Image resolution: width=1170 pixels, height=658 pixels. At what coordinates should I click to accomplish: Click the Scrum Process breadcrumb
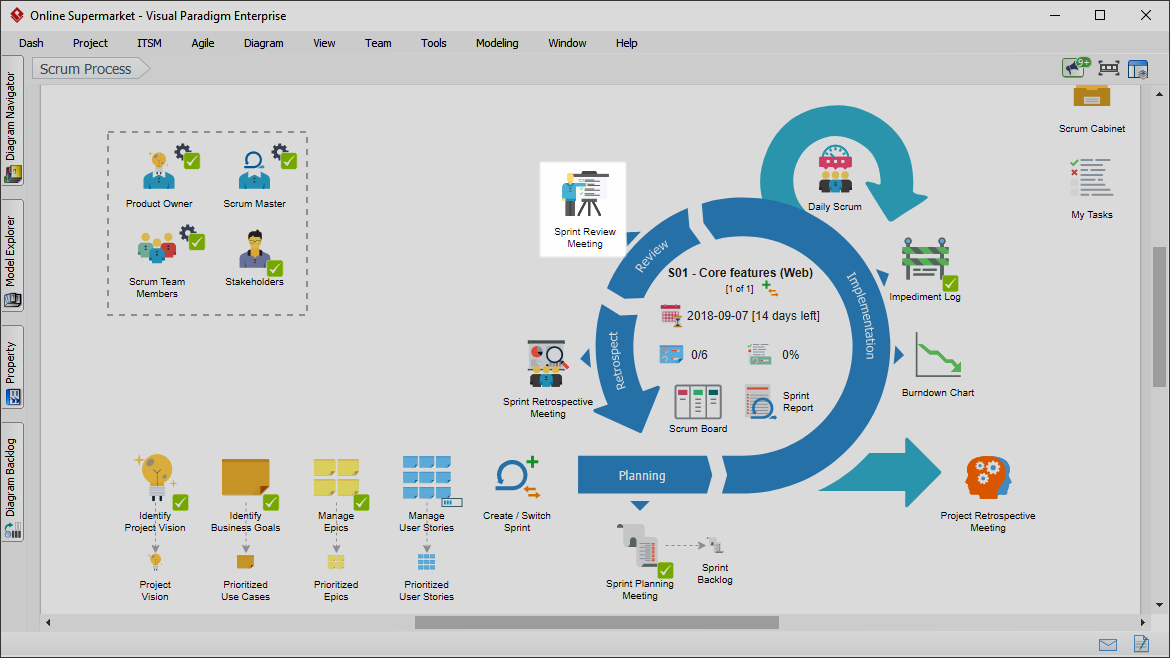coord(90,69)
